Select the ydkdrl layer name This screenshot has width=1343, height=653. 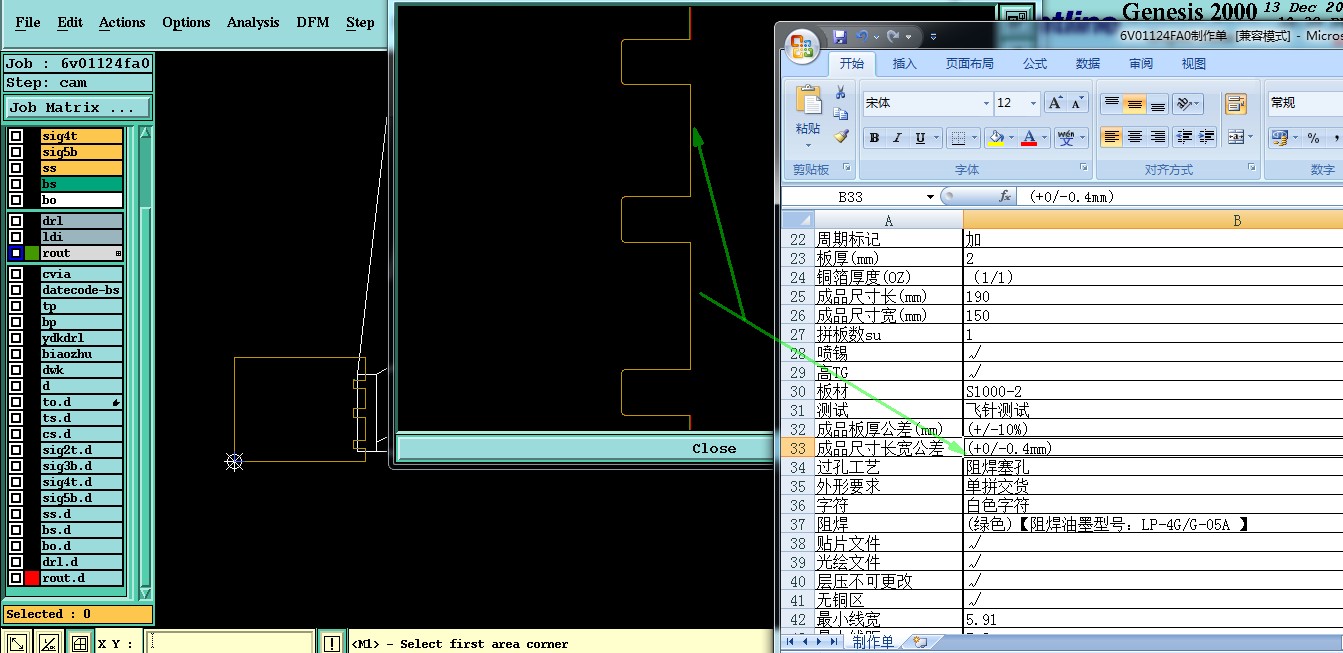click(81, 338)
